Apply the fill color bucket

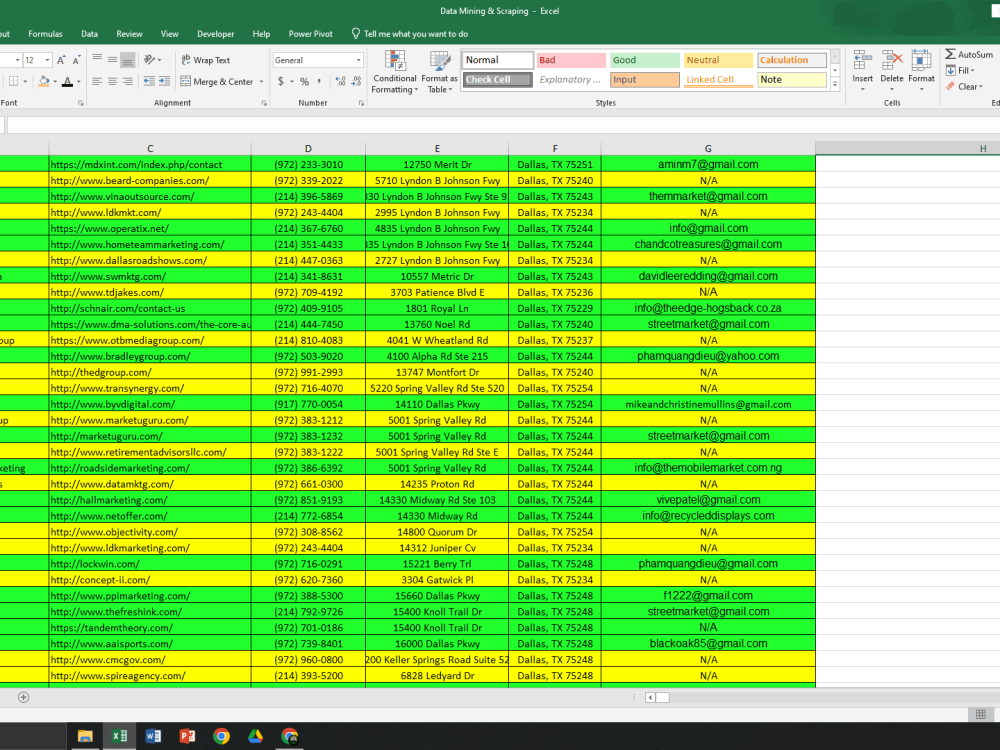pos(44,81)
